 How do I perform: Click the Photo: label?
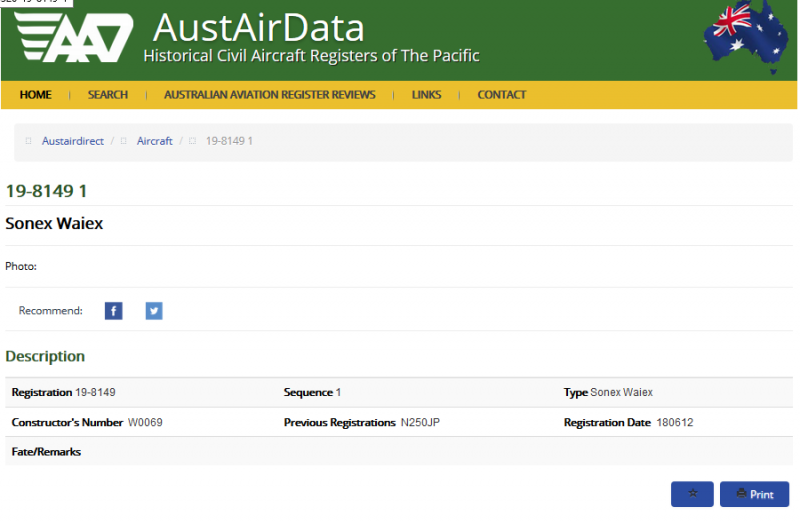[x=21, y=266]
